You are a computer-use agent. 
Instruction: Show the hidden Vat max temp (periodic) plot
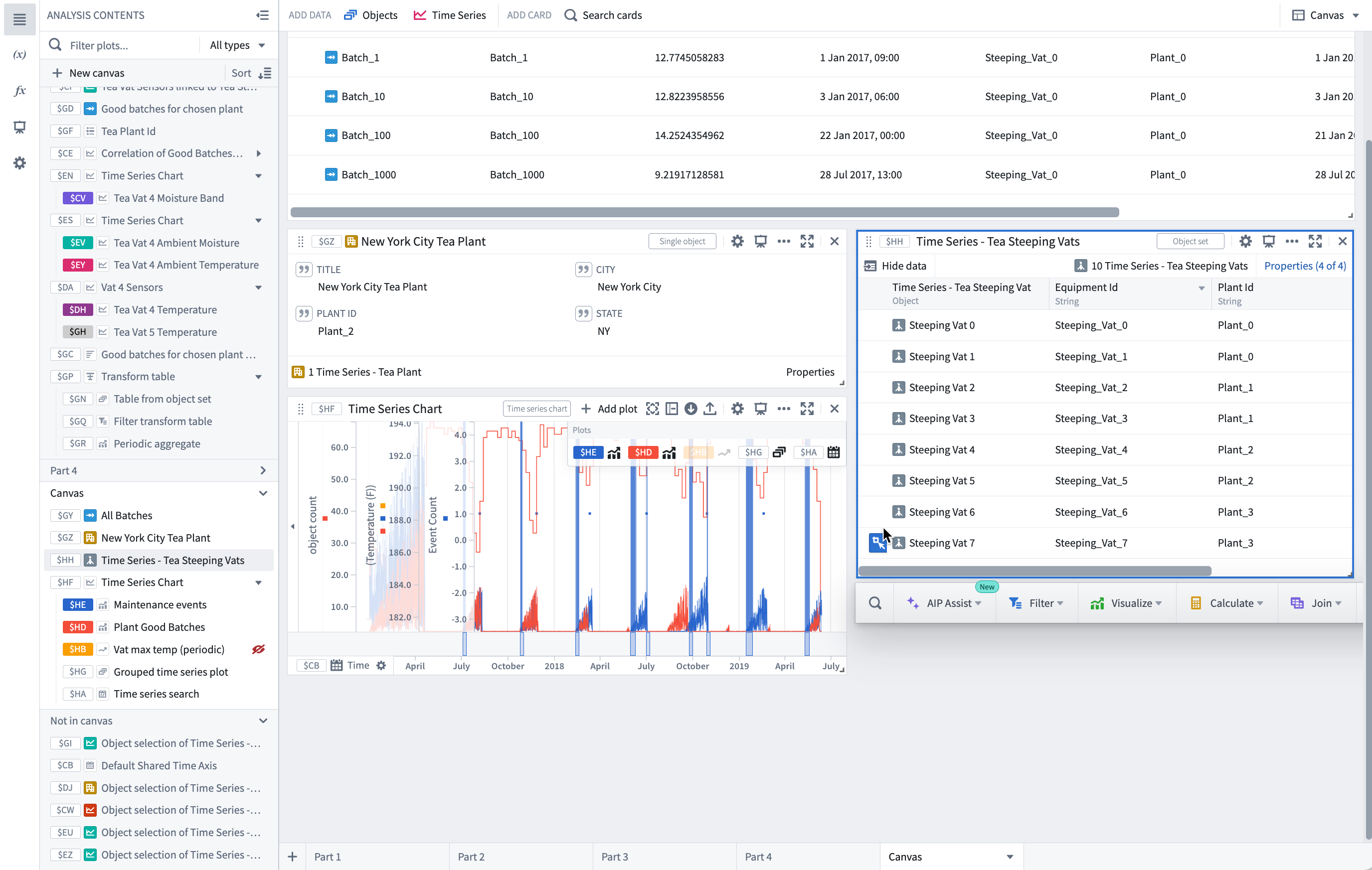[259, 650]
